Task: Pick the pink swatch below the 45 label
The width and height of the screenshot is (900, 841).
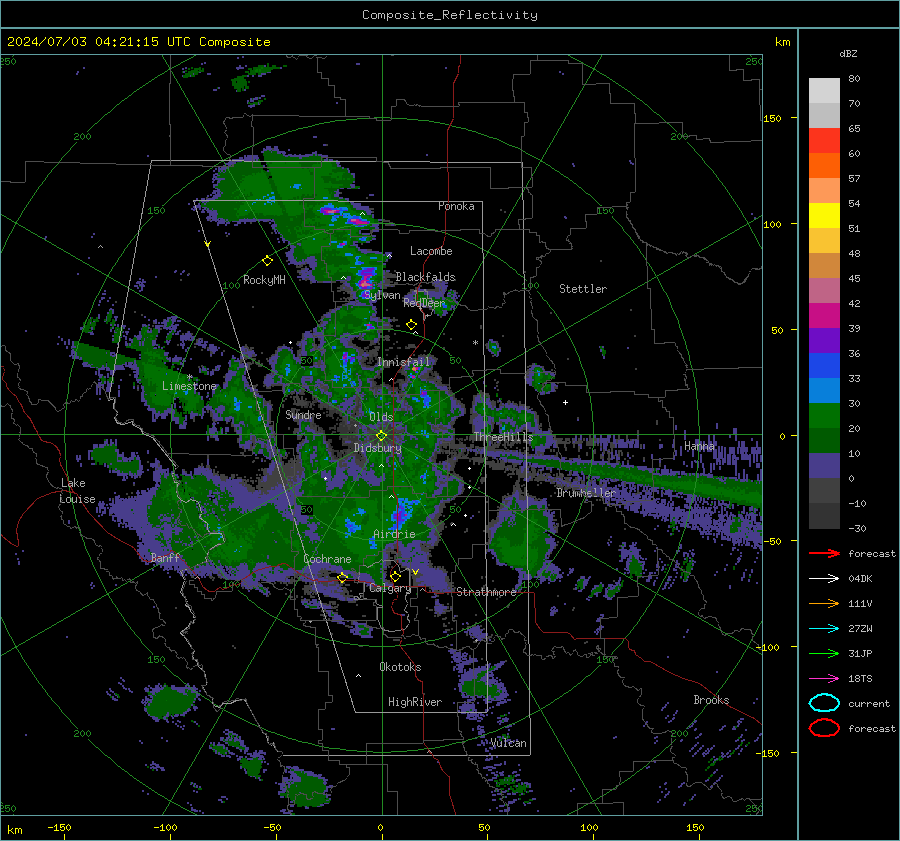Action: click(x=824, y=290)
